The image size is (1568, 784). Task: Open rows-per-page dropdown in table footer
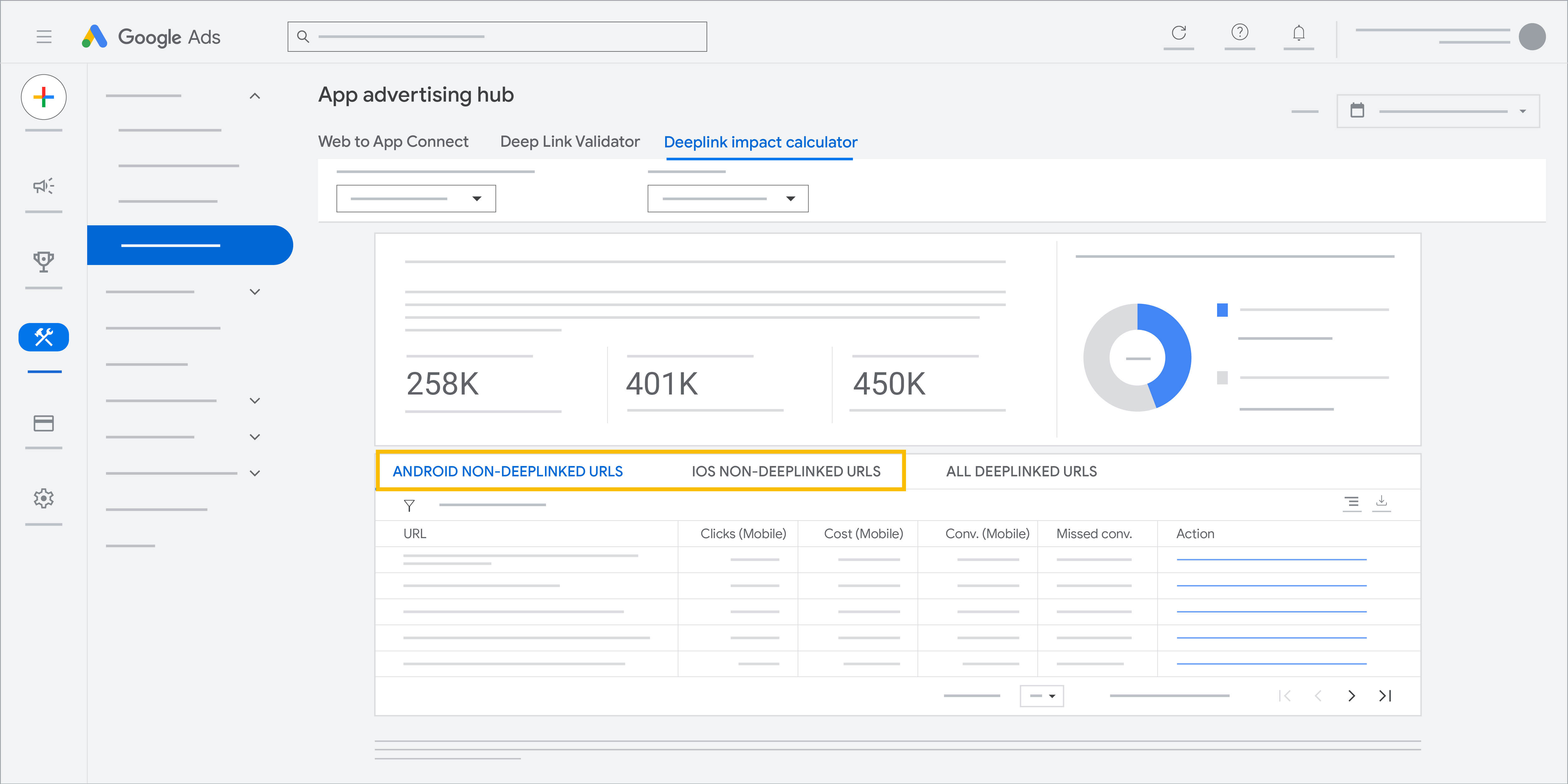(x=1041, y=696)
